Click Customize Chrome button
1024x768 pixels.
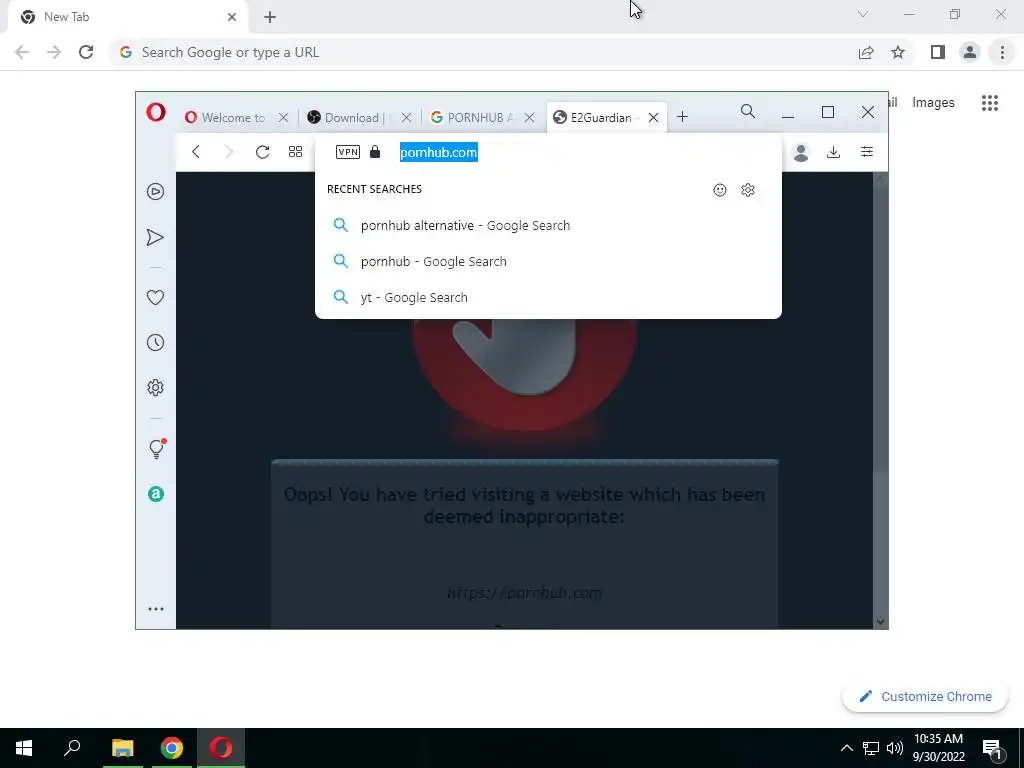coord(925,696)
